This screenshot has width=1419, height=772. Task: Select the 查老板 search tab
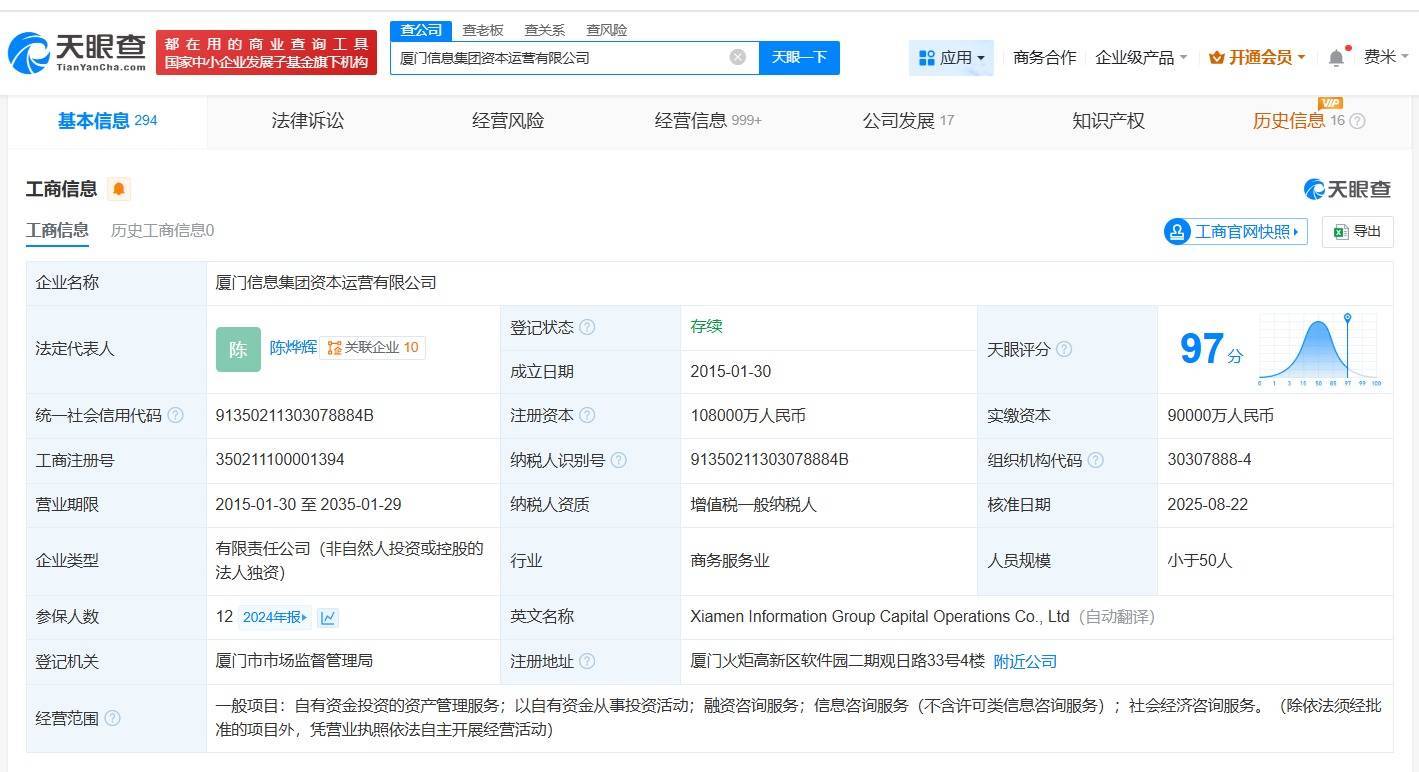point(483,30)
